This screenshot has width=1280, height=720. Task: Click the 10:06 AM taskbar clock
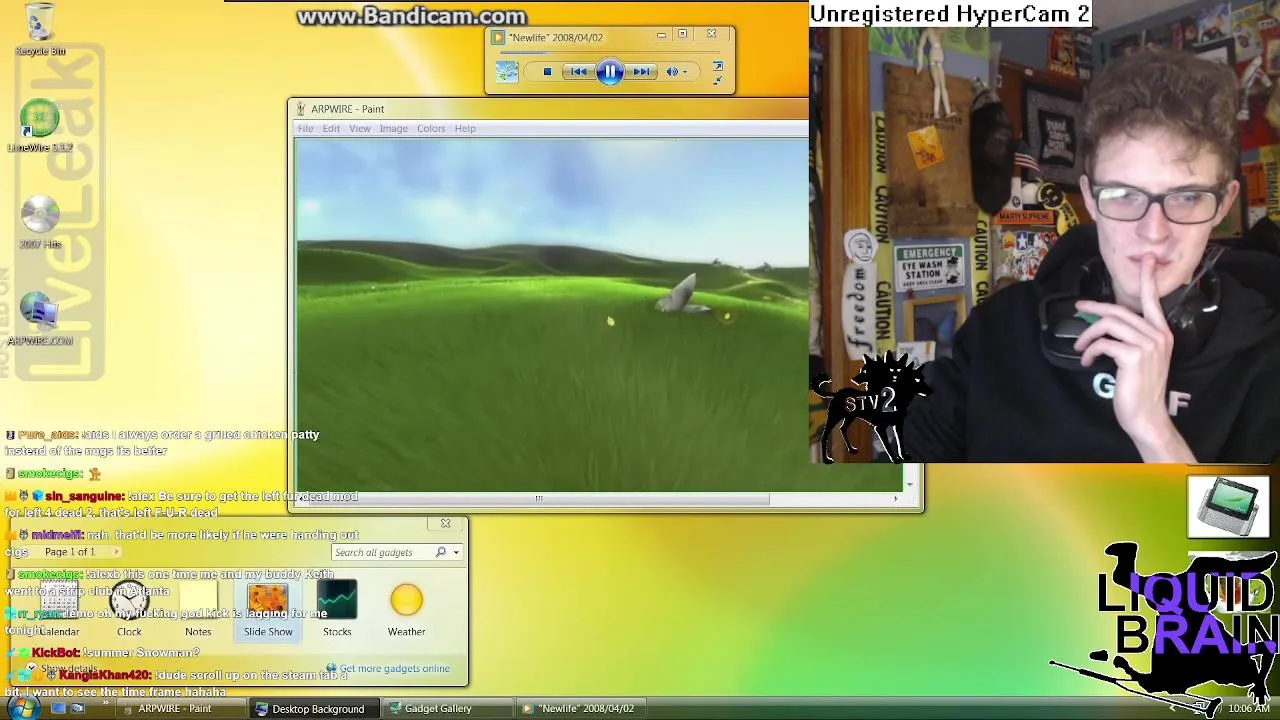[1248, 708]
